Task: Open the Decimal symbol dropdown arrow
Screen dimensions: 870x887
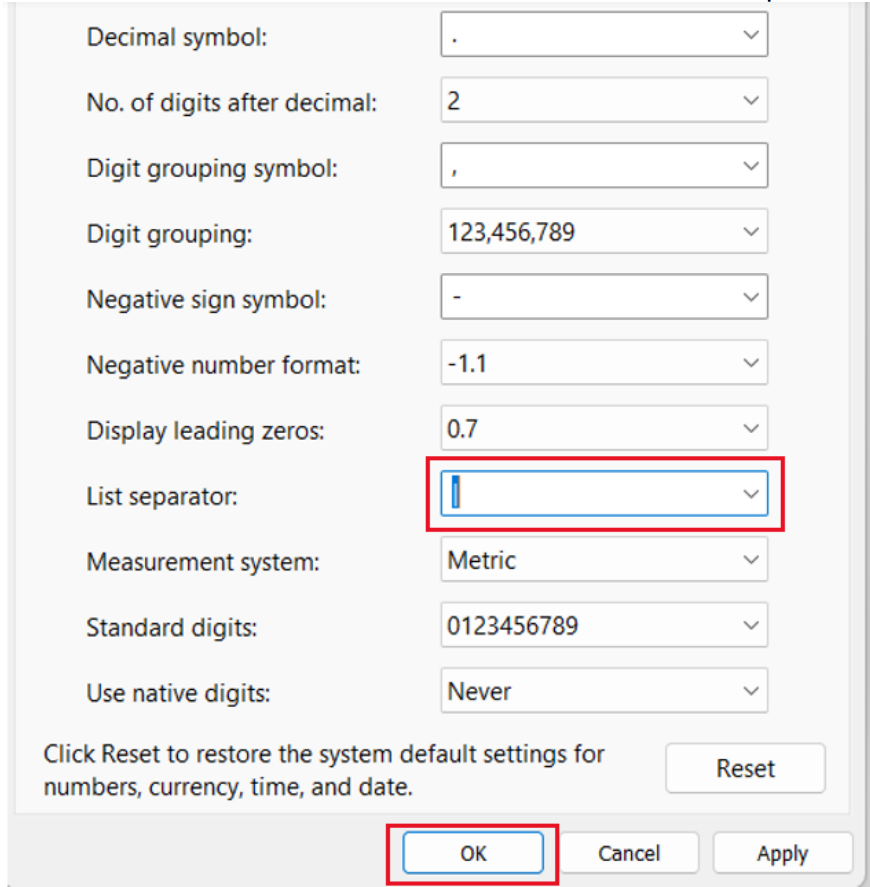Action: [x=750, y=35]
